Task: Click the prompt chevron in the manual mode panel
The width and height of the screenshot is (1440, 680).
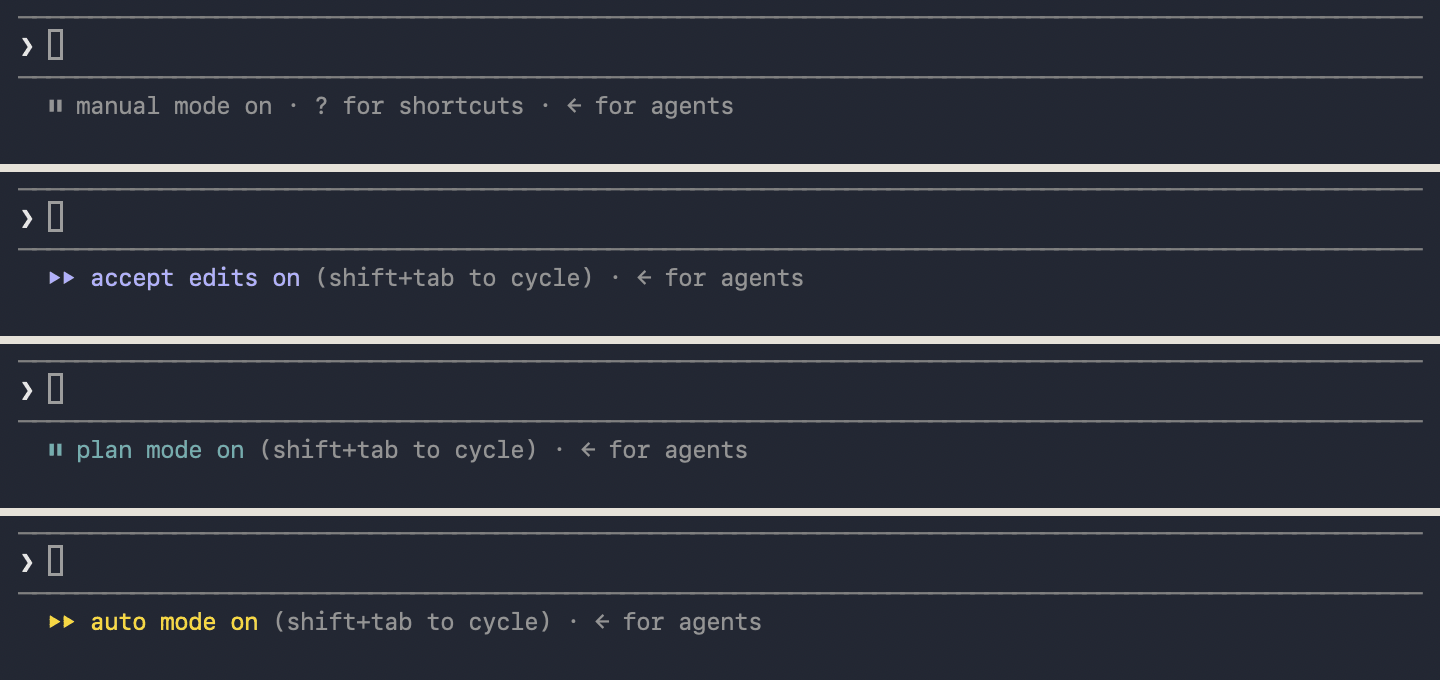Action: [x=27, y=46]
